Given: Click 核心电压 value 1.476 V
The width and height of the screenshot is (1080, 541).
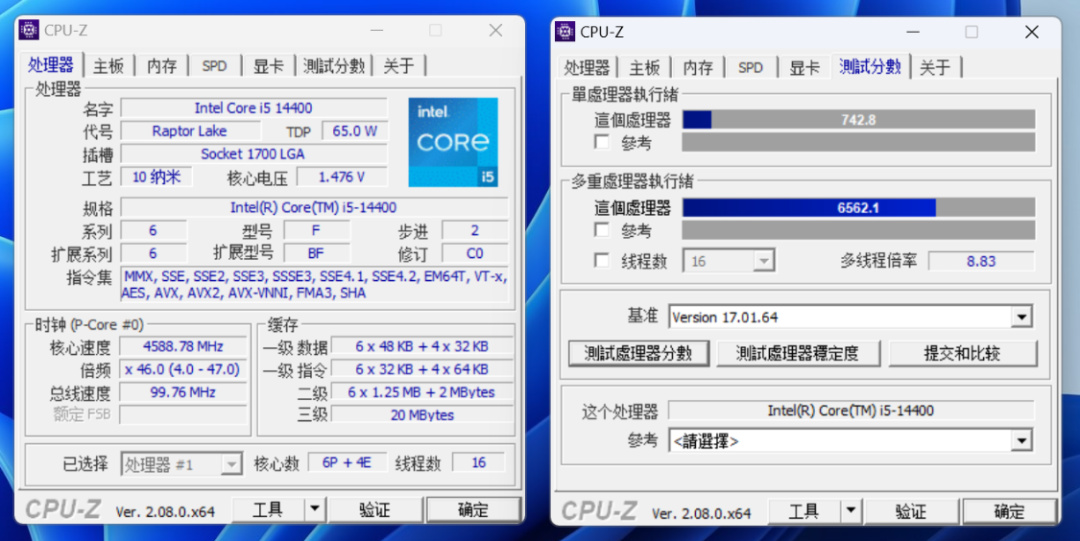Looking at the screenshot, I should pos(342,176).
